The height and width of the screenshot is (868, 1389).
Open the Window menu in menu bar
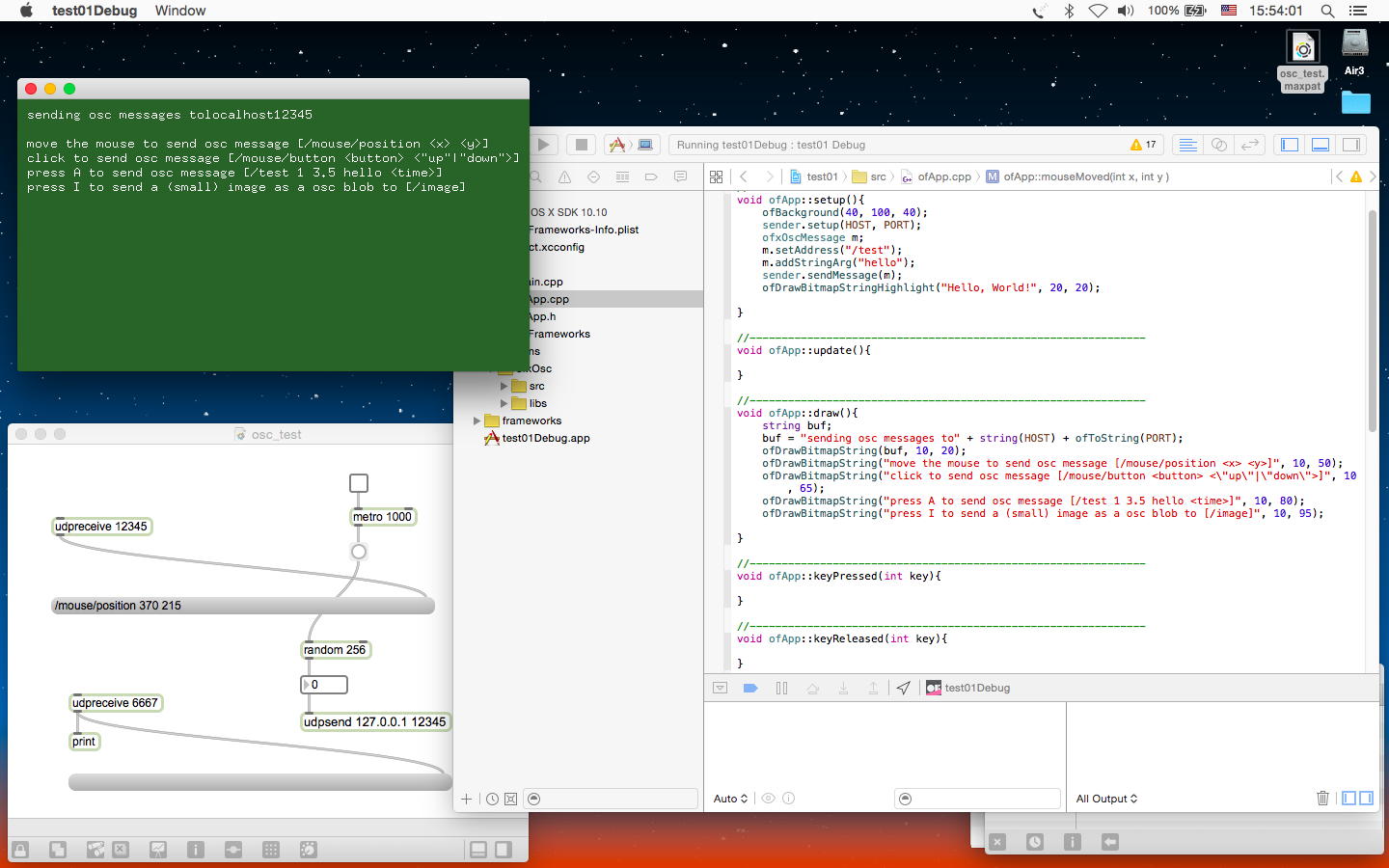point(180,11)
